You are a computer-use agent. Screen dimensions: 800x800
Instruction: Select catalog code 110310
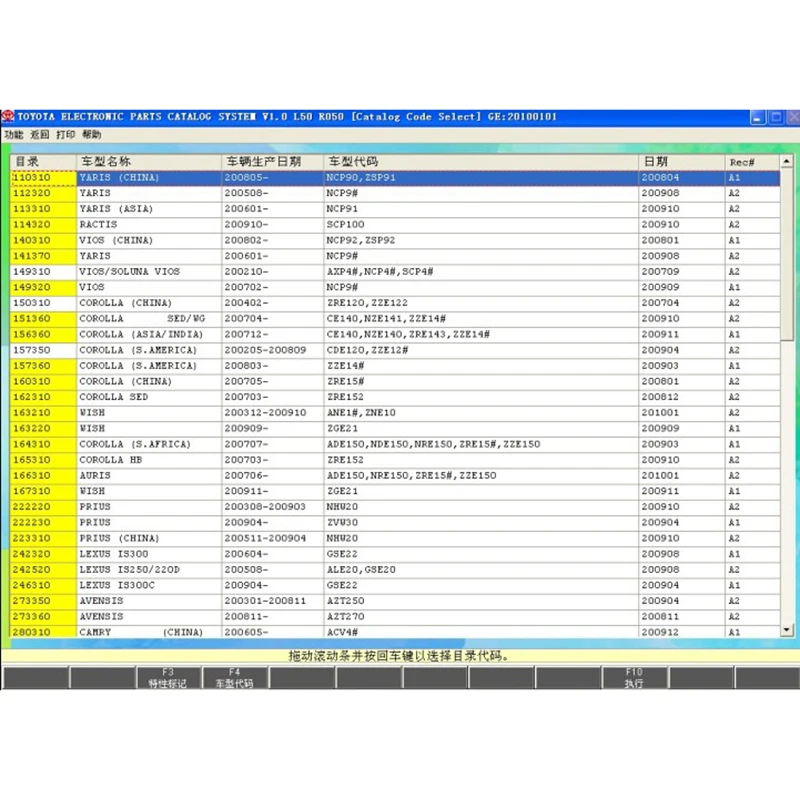[43, 178]
